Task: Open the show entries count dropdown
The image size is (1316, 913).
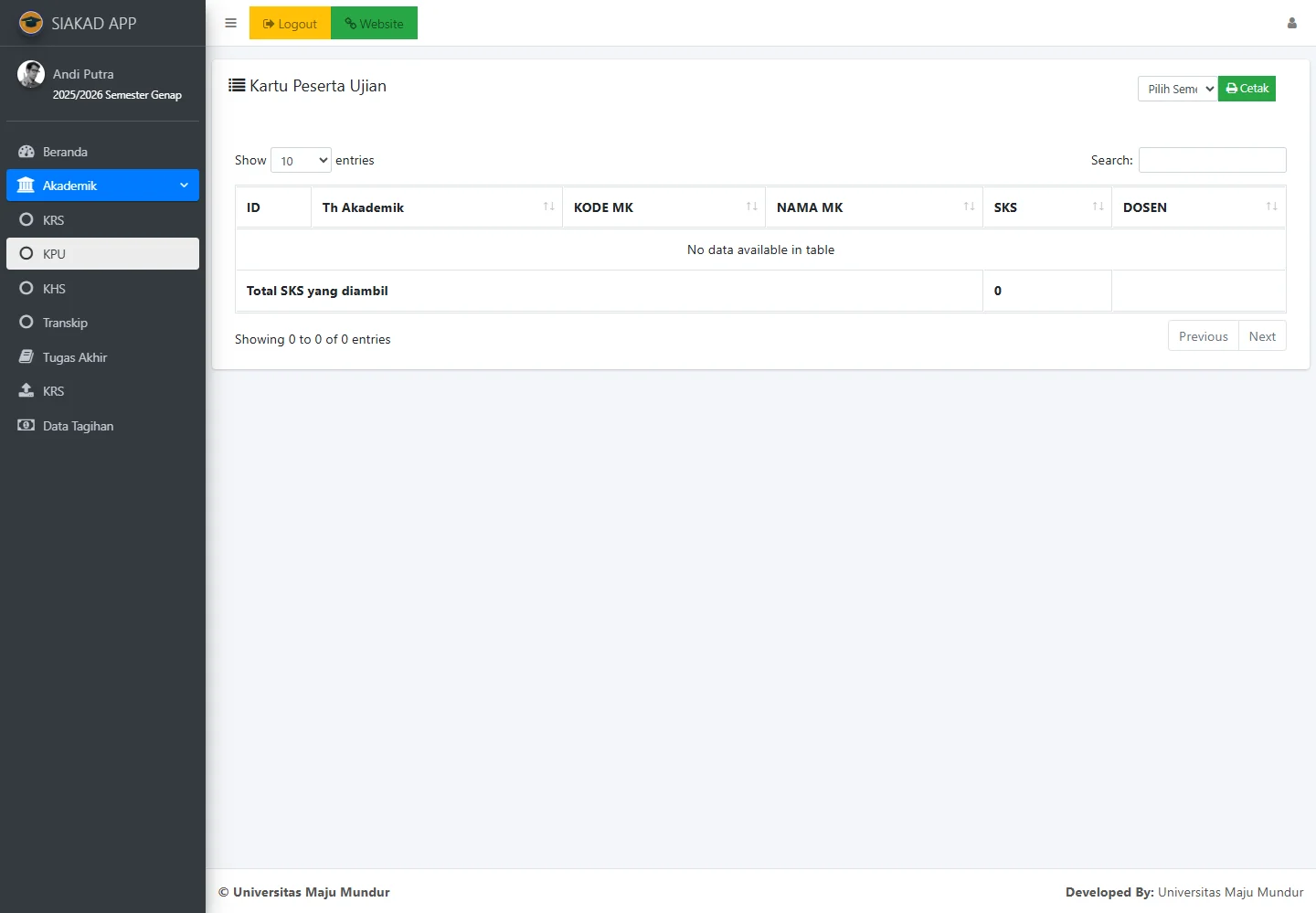Action: [x=301, y=161]
